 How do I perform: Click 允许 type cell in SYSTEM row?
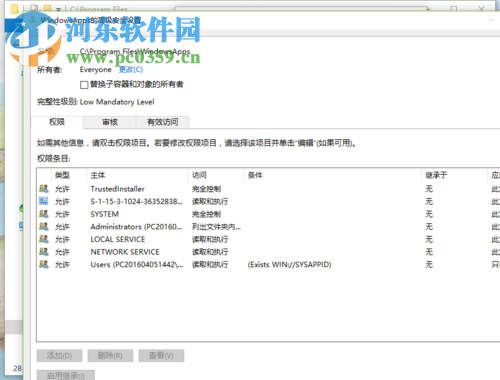click(x=62, y=214)
